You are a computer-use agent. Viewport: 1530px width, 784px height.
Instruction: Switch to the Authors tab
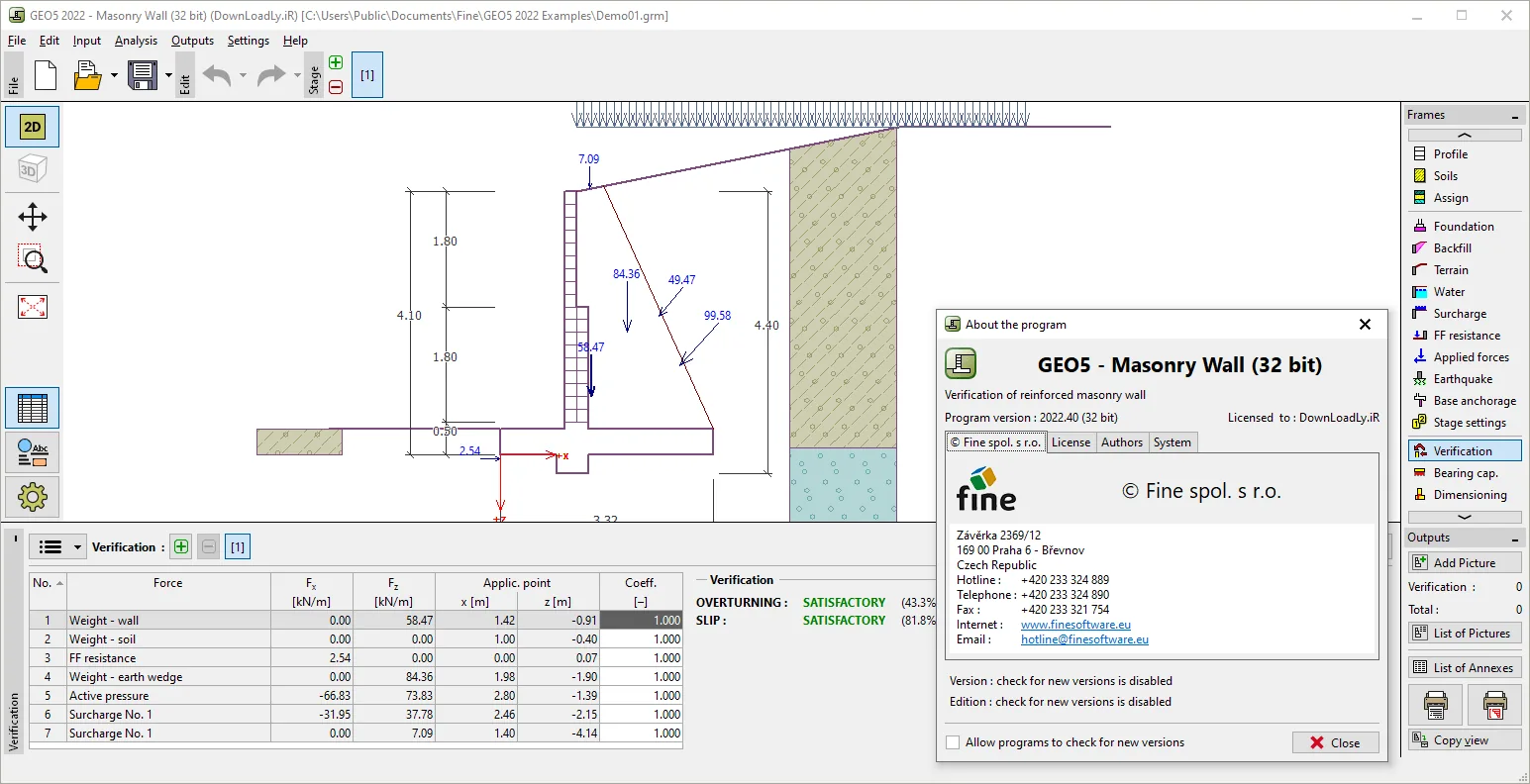(1122, 442)
